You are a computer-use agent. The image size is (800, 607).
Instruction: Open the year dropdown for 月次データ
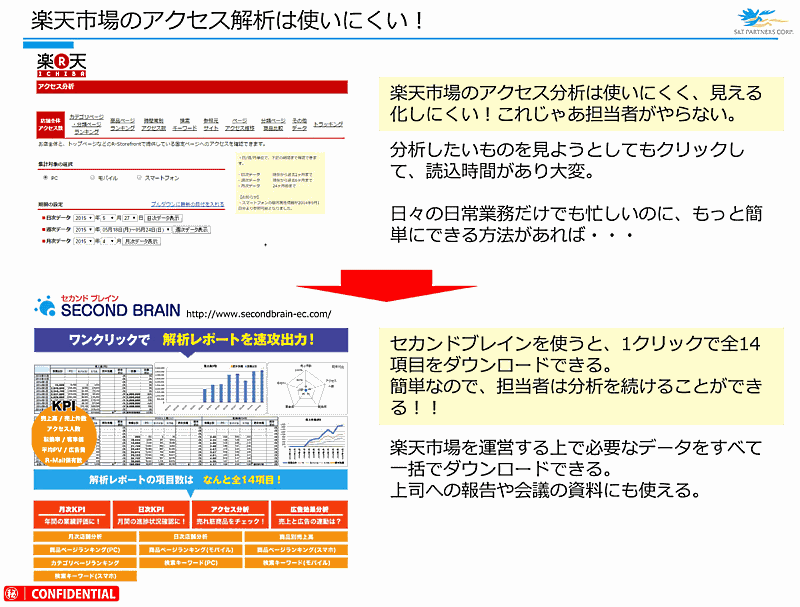coord(84,241)
